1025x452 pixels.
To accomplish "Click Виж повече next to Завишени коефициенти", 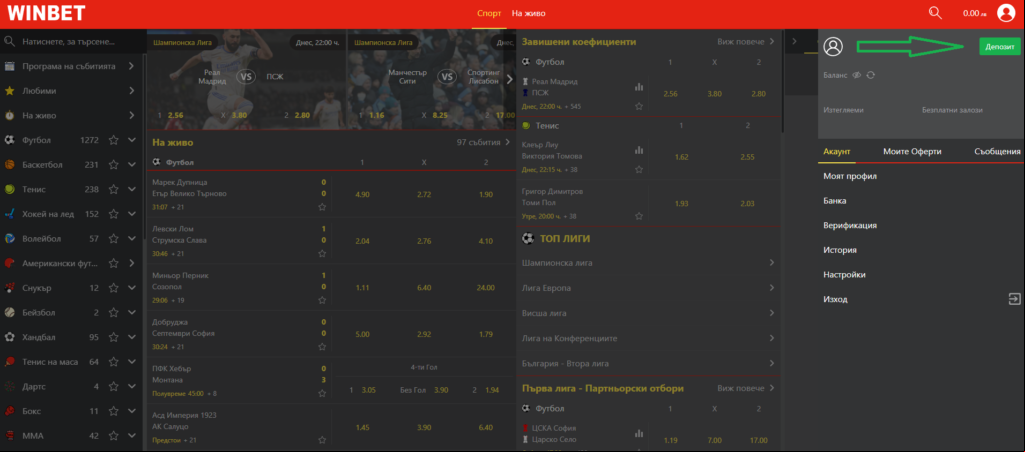I will click(746, 42).
